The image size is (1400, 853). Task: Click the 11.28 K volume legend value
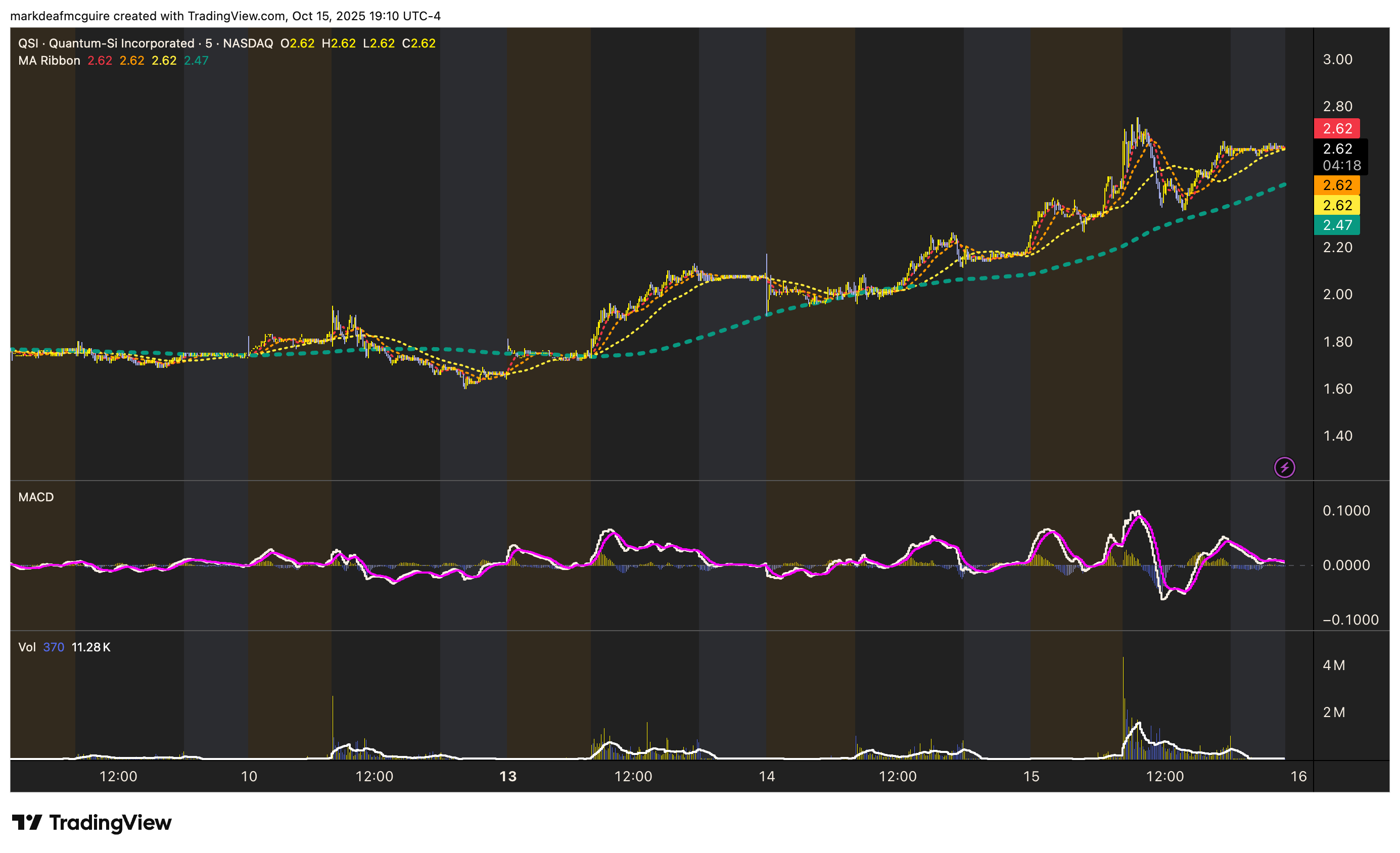(91, 647)
